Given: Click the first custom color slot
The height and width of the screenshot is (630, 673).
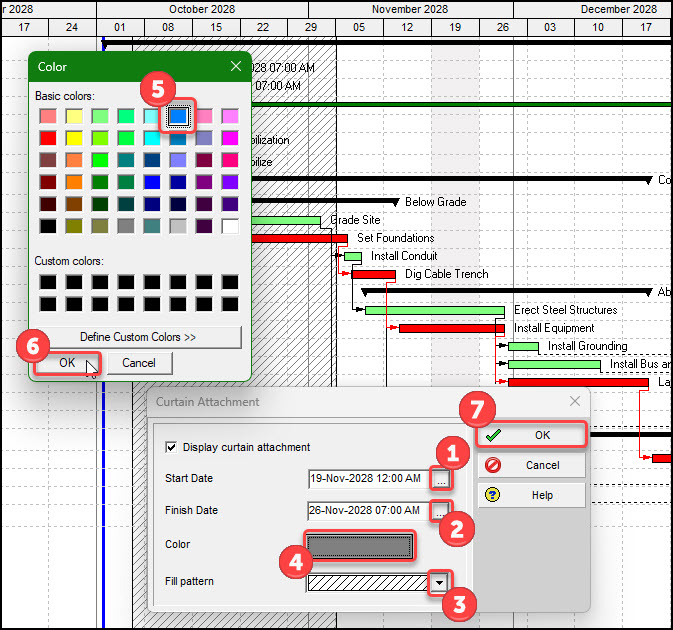Looking at the screenshot, I should 48,282.
